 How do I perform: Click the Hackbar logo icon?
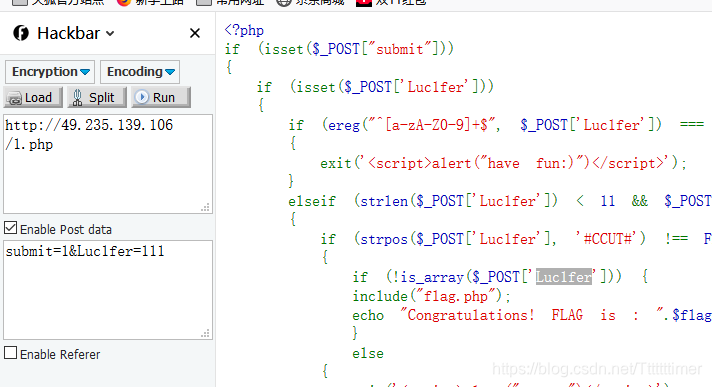(x=21, y=33)
